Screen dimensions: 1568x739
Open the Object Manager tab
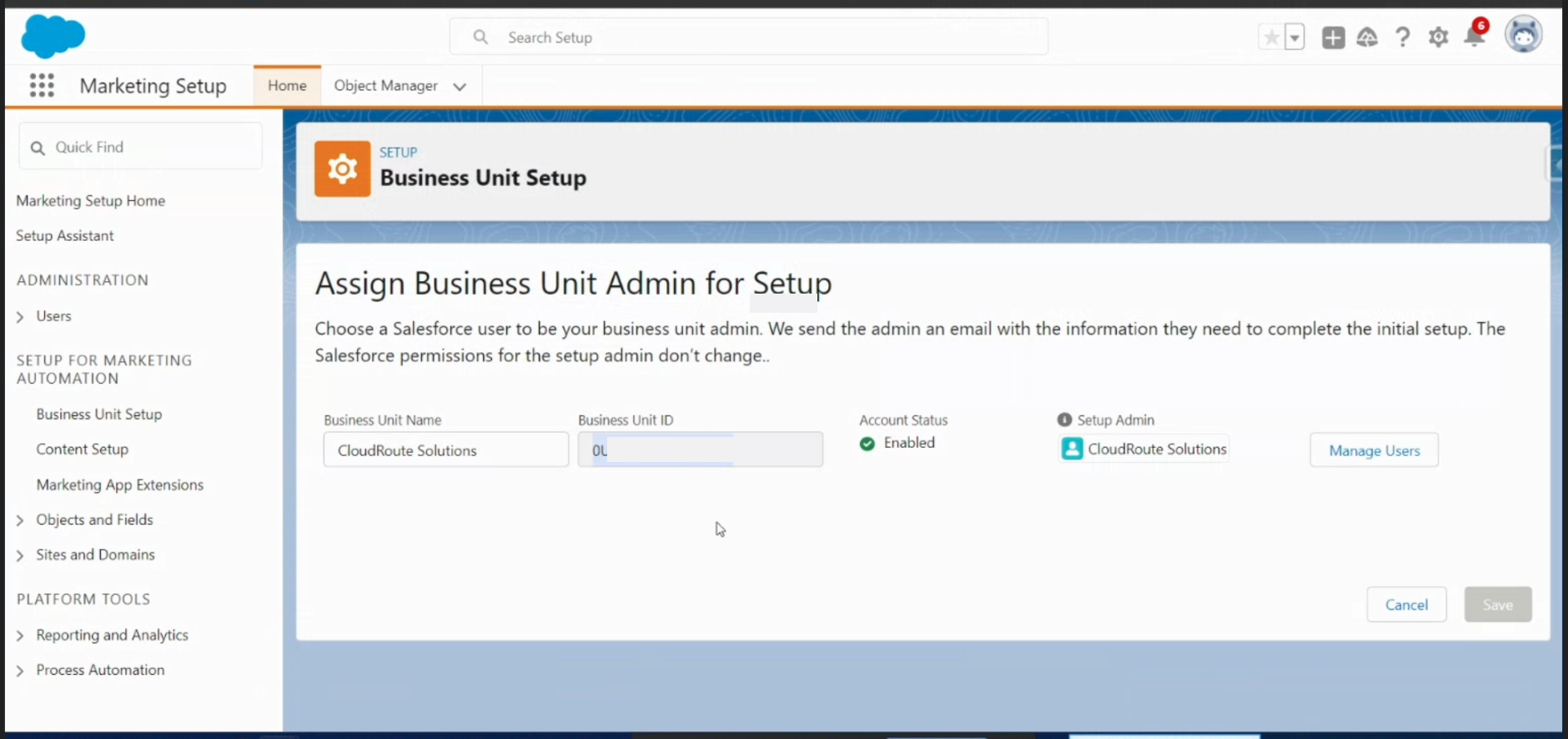385,86
